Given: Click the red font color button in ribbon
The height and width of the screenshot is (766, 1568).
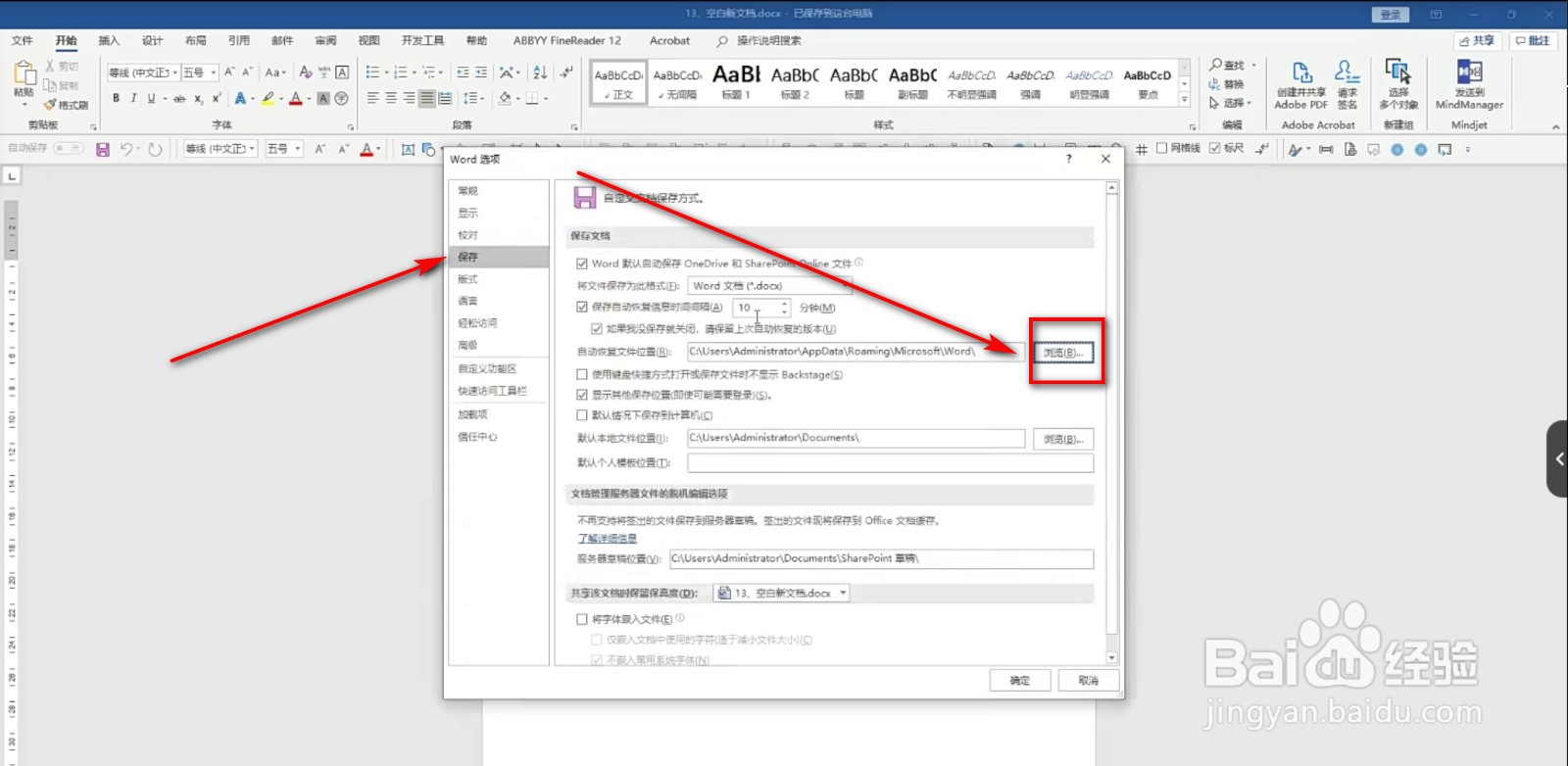Looking at the screenshot, I should pyautogui.click(x=296, y=98).
